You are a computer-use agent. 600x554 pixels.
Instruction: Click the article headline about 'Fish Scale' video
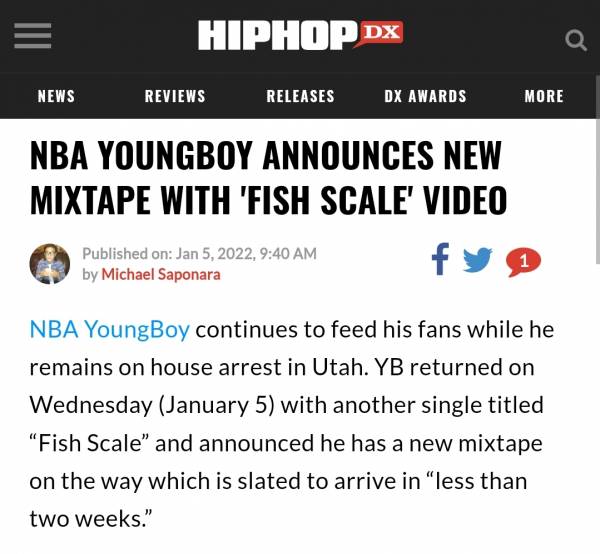point(268,178)
